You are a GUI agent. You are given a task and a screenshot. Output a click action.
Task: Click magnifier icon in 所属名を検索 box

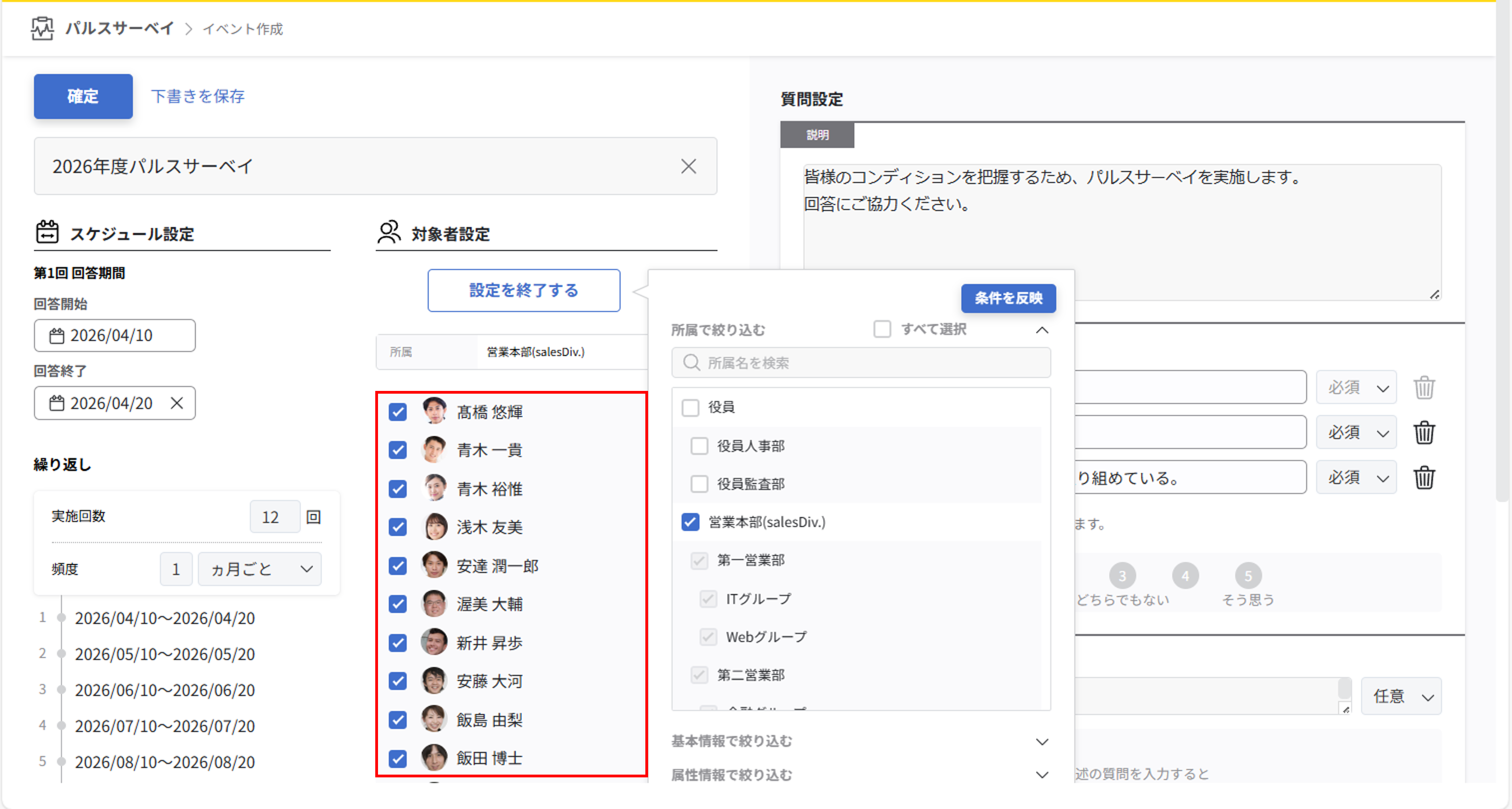pyautogui.click(x=691, y=363)
